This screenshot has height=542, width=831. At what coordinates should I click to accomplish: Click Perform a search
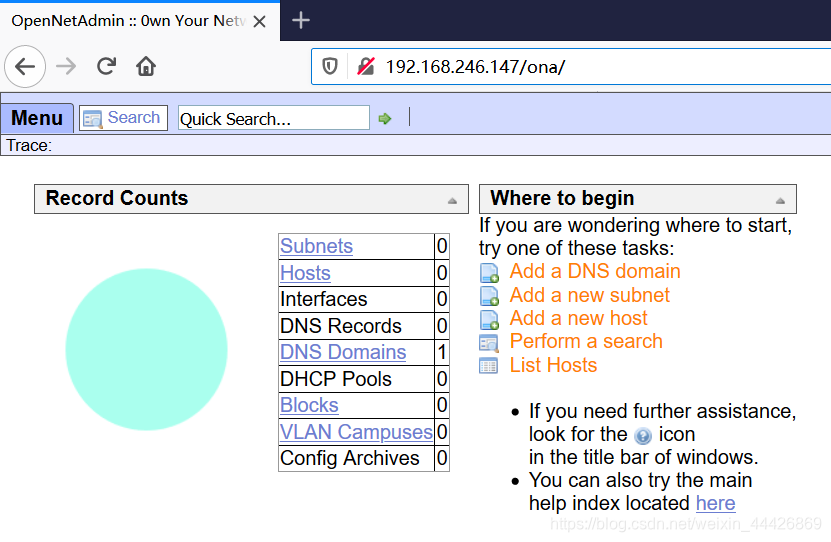pyautogui.click(x=586, y=341)
